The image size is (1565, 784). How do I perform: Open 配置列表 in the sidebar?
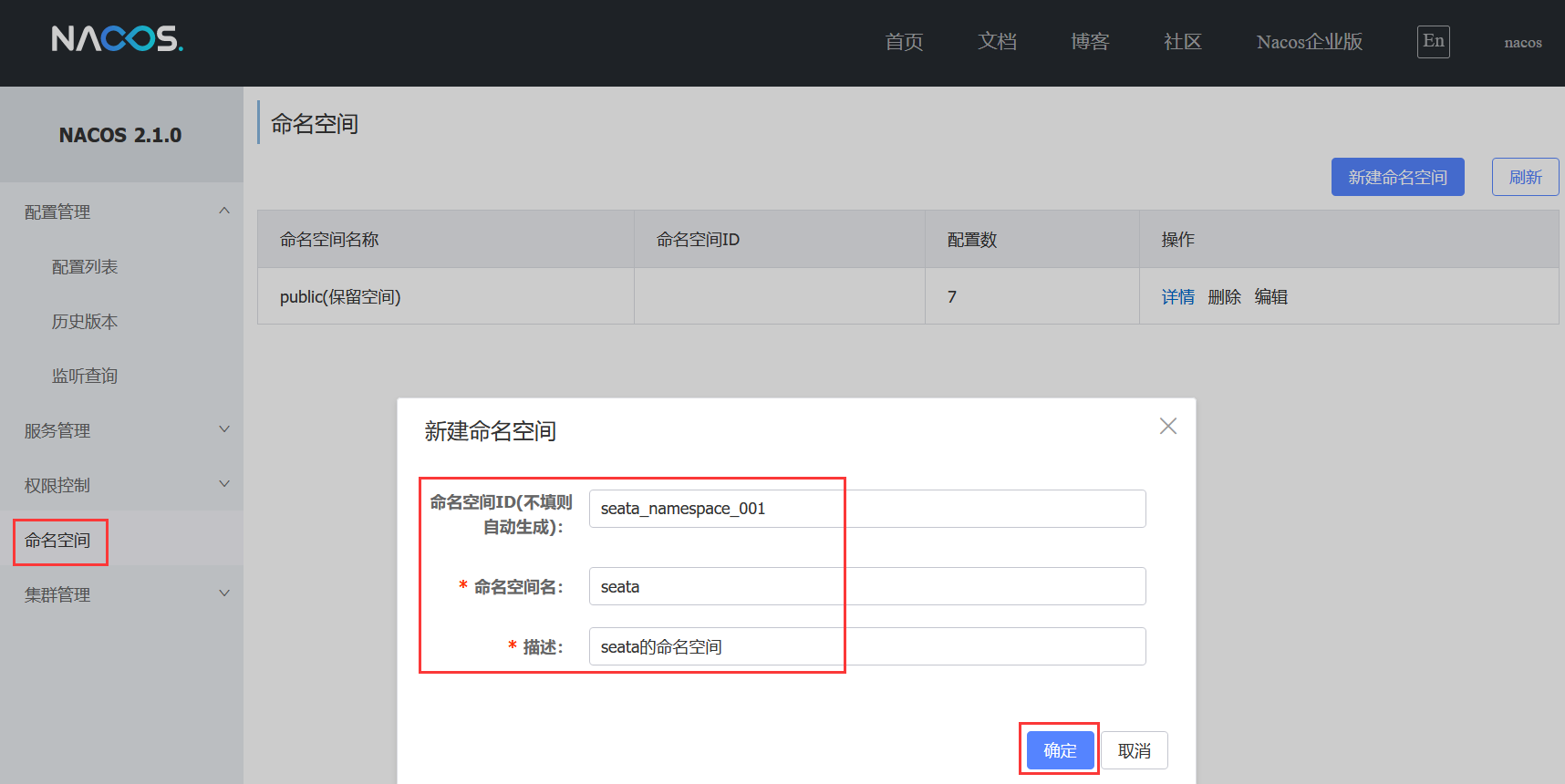[85, 267]
